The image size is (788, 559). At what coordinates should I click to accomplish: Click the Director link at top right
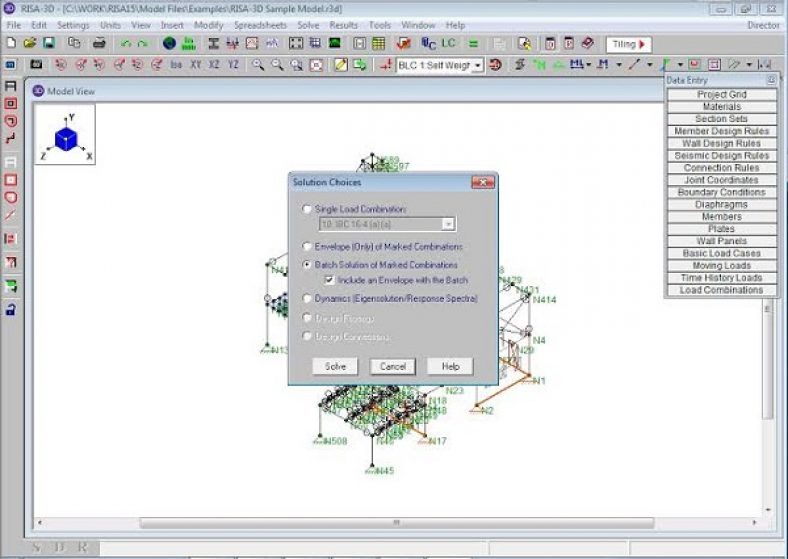coord(763,25)
